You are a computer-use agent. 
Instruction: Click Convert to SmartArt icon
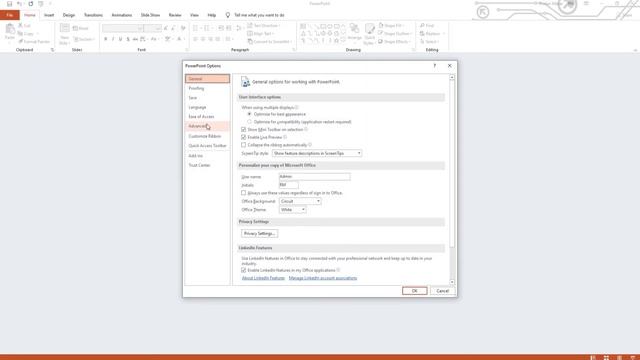point(250,42)
